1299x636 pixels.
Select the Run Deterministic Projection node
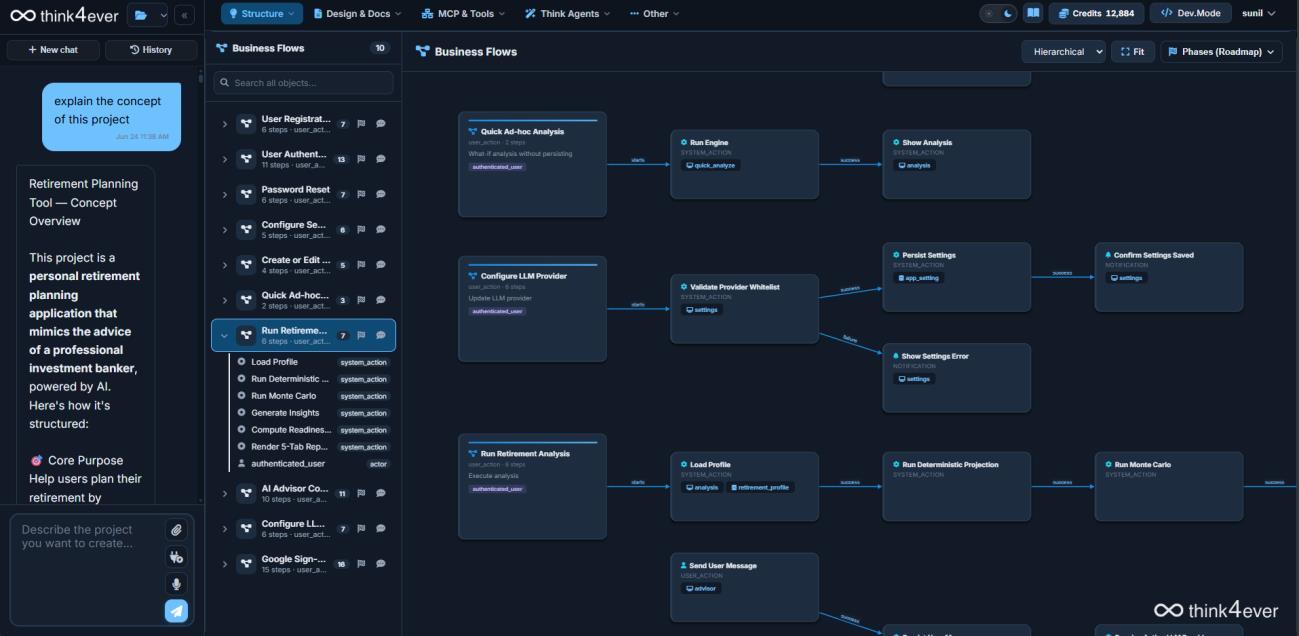coord(956,486)
